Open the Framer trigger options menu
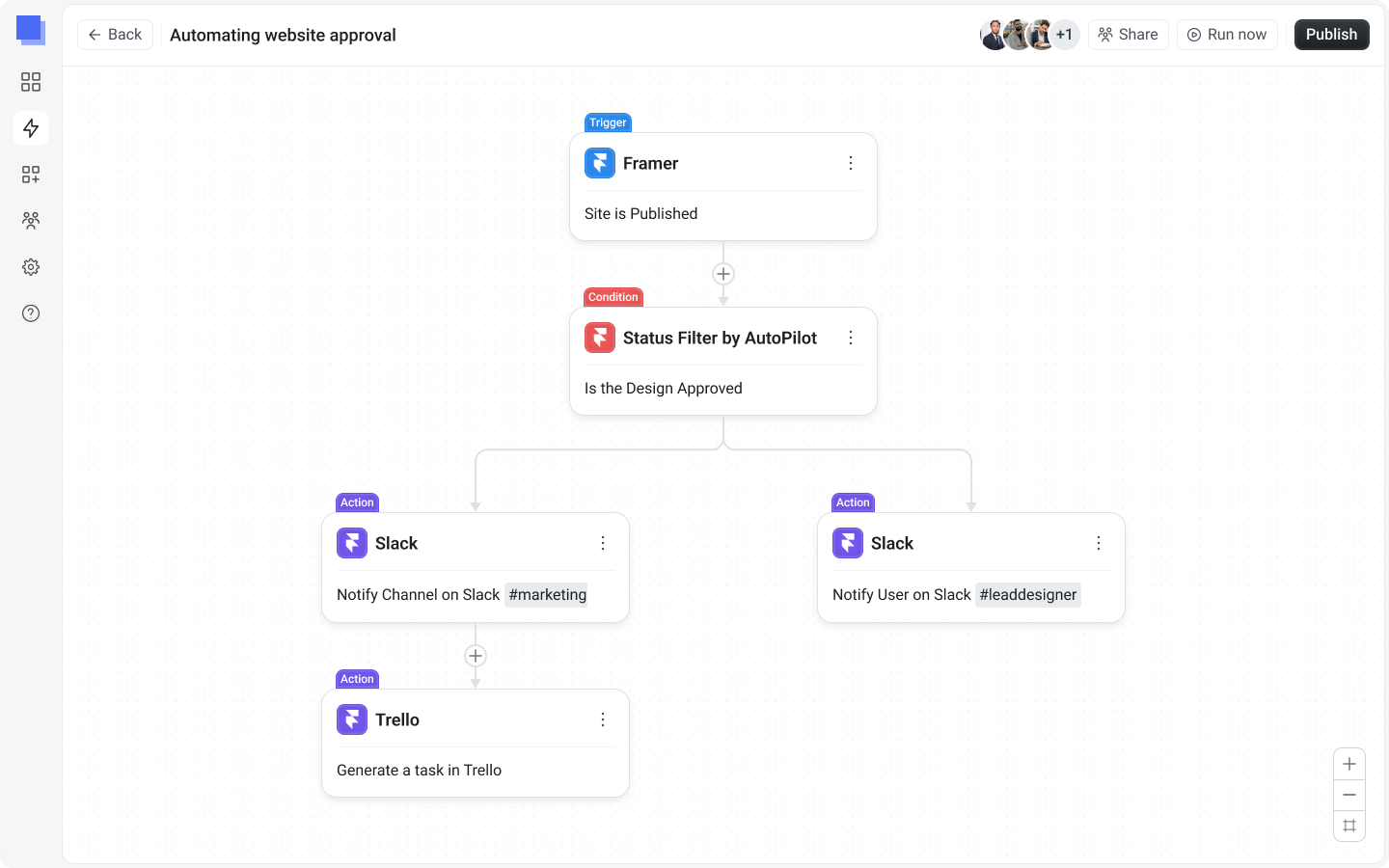The width and height of the screenshot is (1389, 868). pyautogui.click(x=851, y=163)
